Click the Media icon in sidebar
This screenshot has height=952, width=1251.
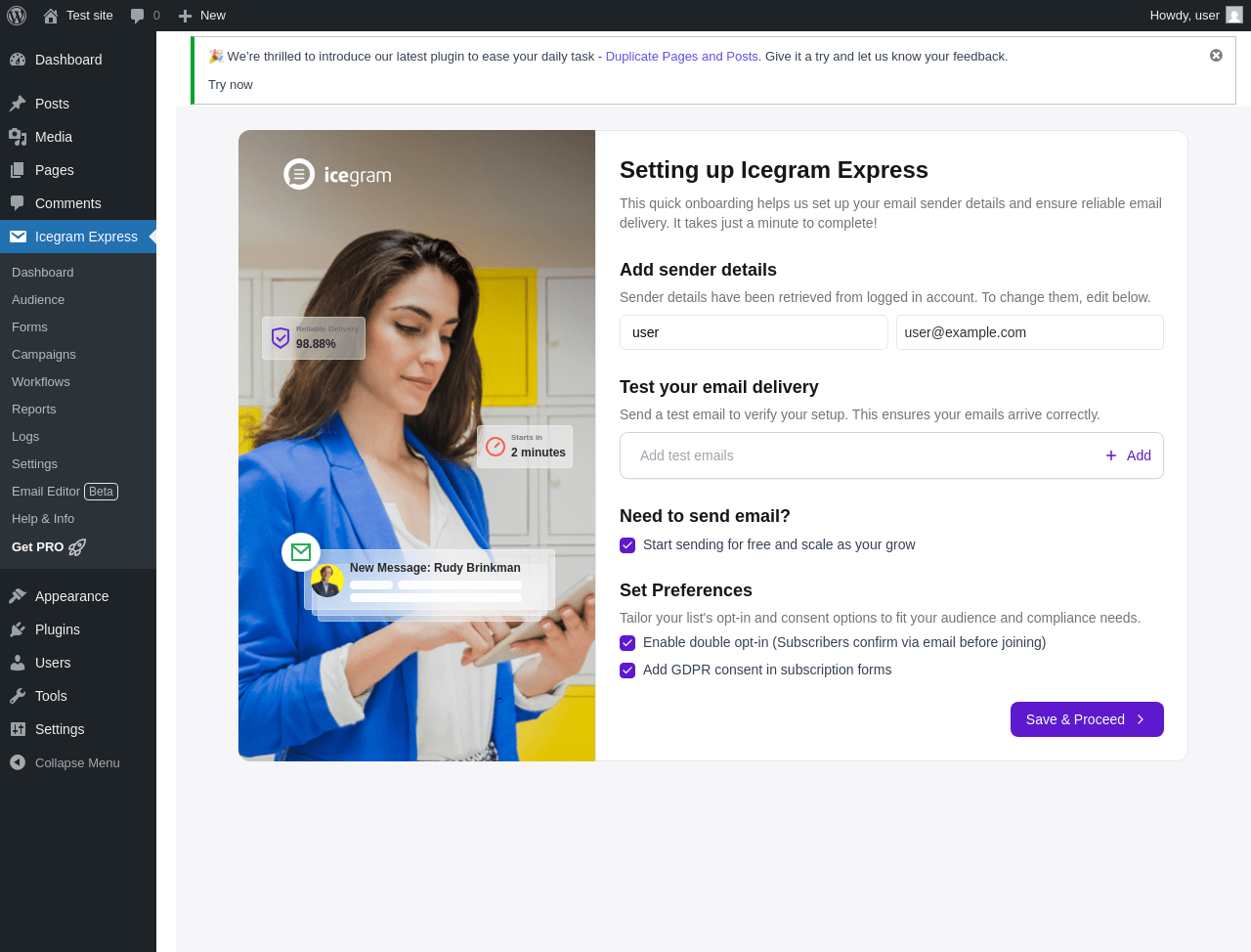pyautogui.click(x=18, y=137)
